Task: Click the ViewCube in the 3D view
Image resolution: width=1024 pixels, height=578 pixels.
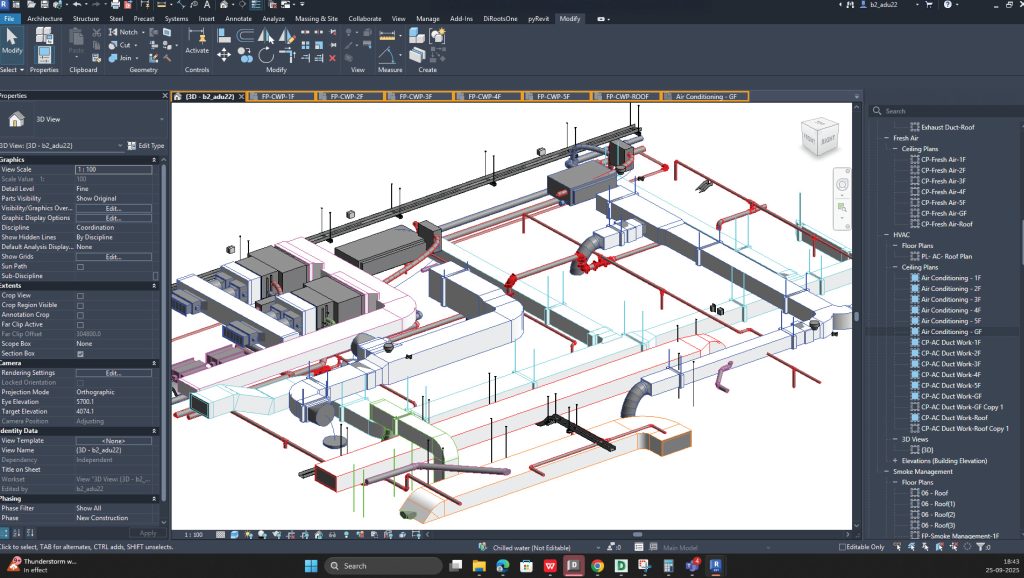Action: pos(819,136)
